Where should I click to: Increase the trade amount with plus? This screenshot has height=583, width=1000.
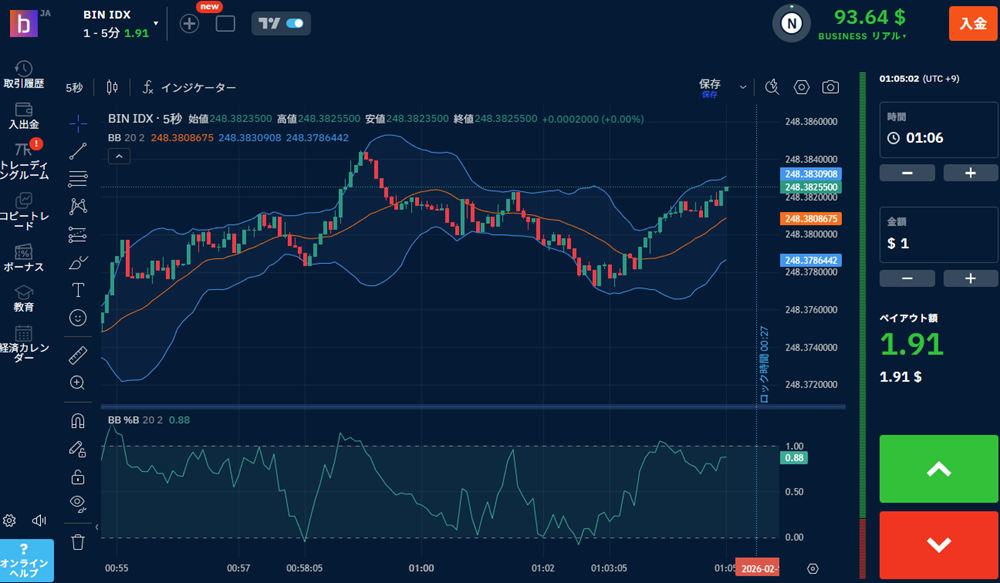point(969,278)
